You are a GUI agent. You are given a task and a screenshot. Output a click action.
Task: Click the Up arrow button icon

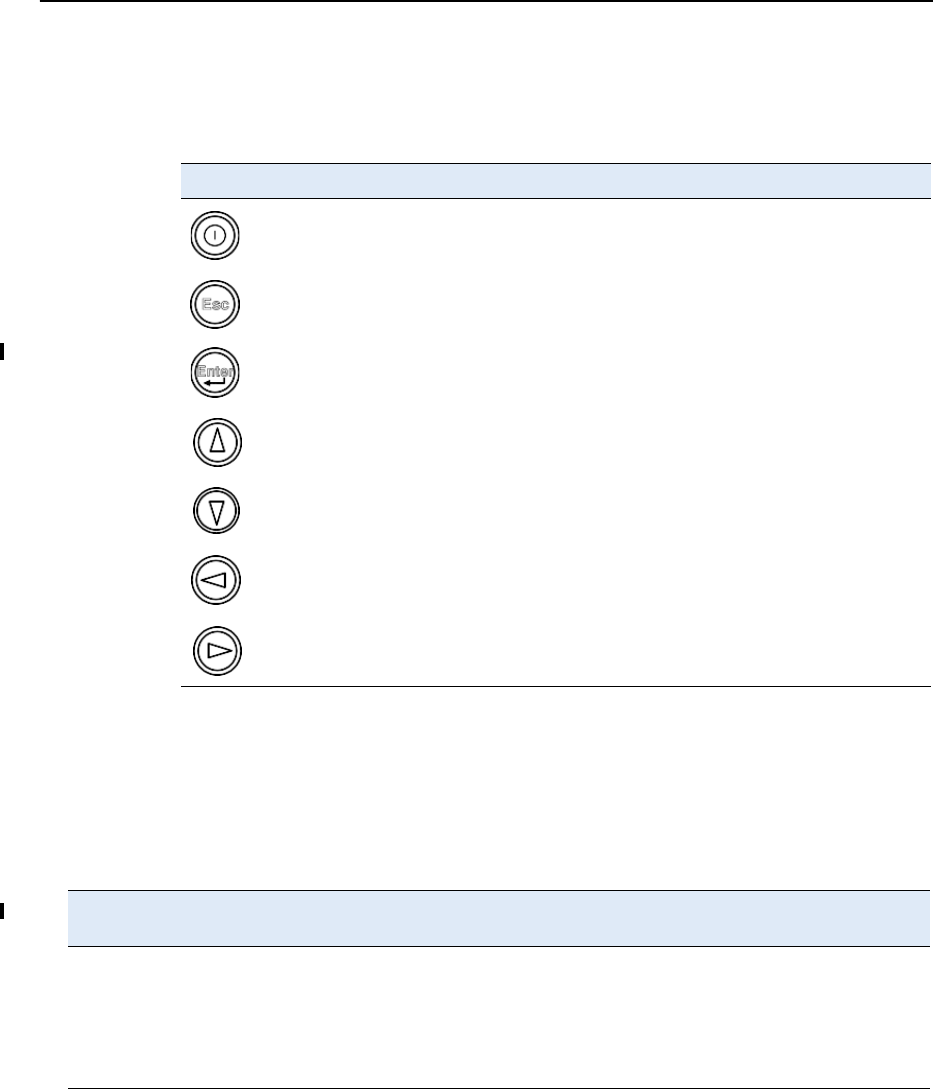(x=215, y=443)
